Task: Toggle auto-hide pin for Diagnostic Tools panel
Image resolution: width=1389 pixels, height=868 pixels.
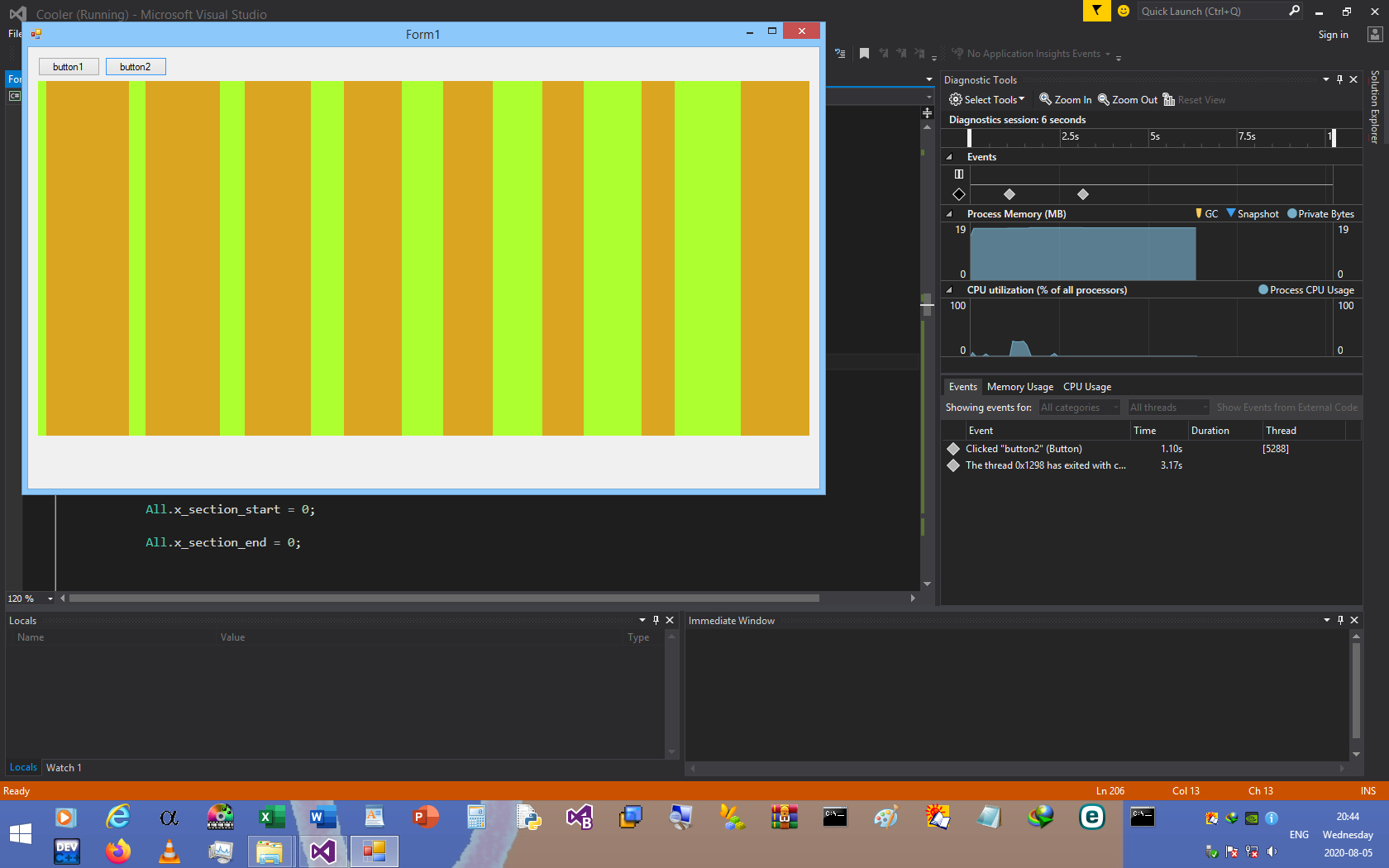Action: click(1340, 79)
